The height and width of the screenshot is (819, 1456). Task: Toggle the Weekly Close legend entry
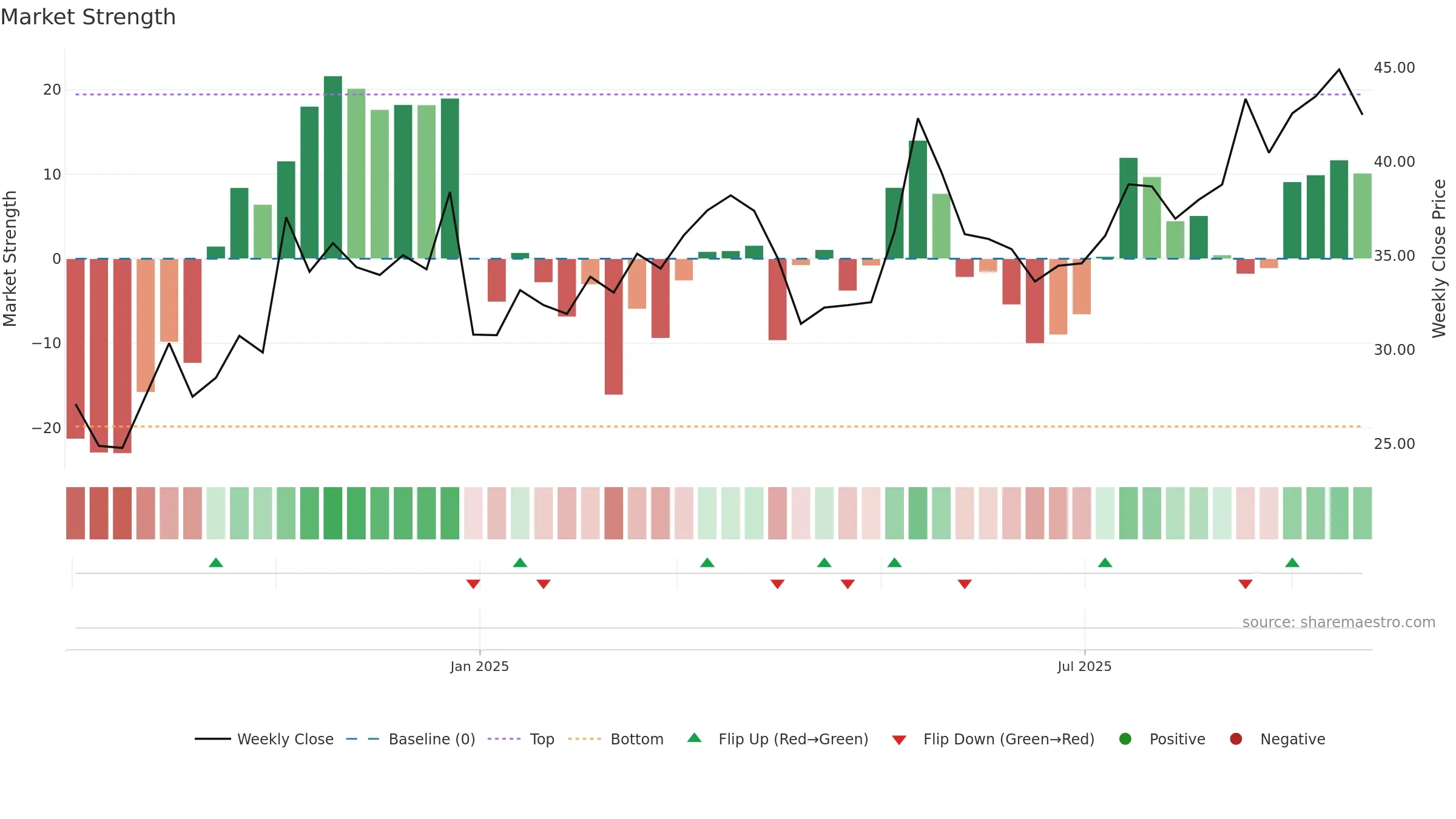[265, 739]
